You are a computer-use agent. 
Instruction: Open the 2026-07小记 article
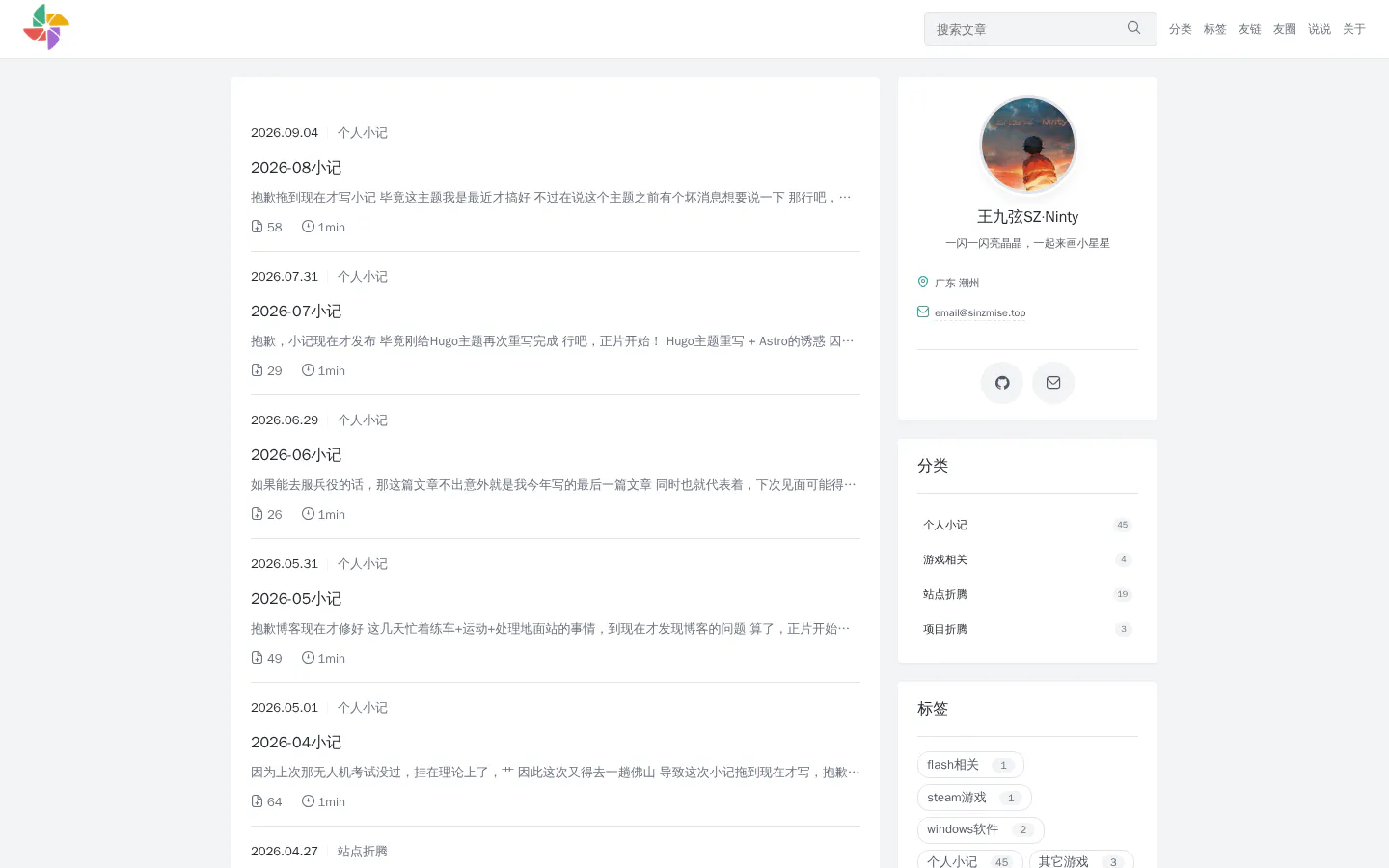[296, 312]
